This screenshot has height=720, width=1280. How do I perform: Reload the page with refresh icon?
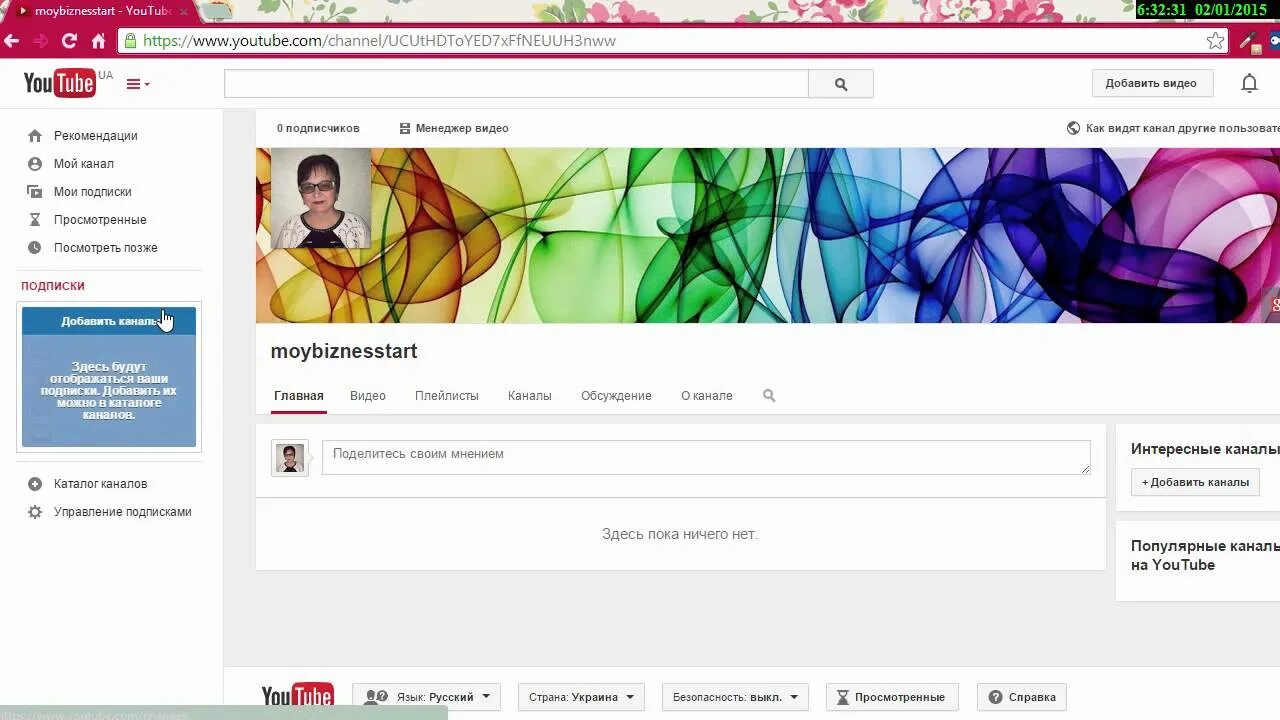(x=69, y=41)
